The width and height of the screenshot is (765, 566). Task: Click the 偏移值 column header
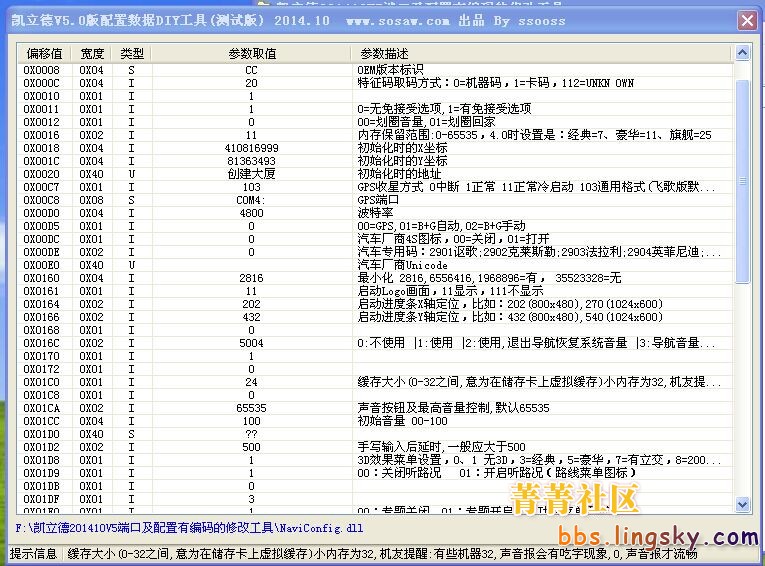(43, 52)
